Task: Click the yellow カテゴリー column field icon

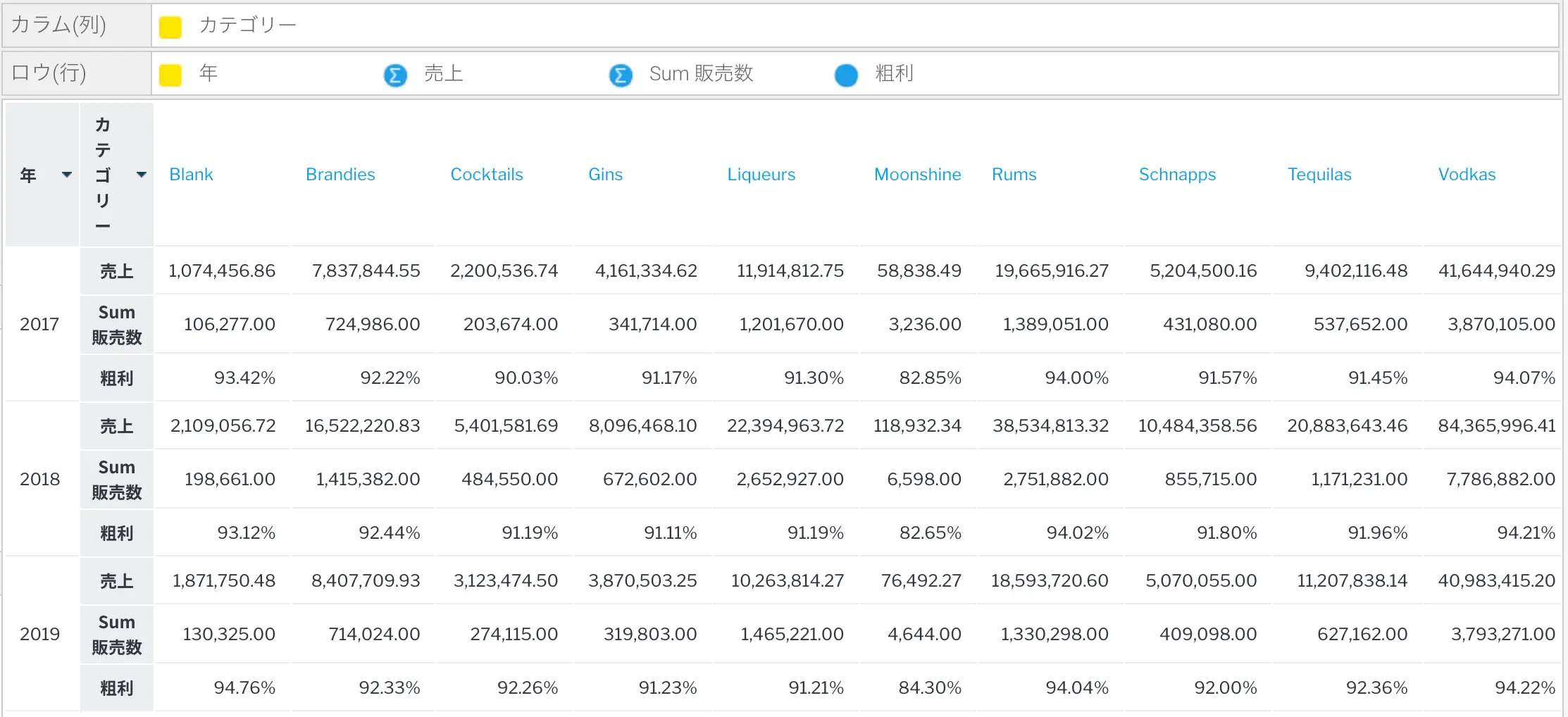Action: (170, 27)
